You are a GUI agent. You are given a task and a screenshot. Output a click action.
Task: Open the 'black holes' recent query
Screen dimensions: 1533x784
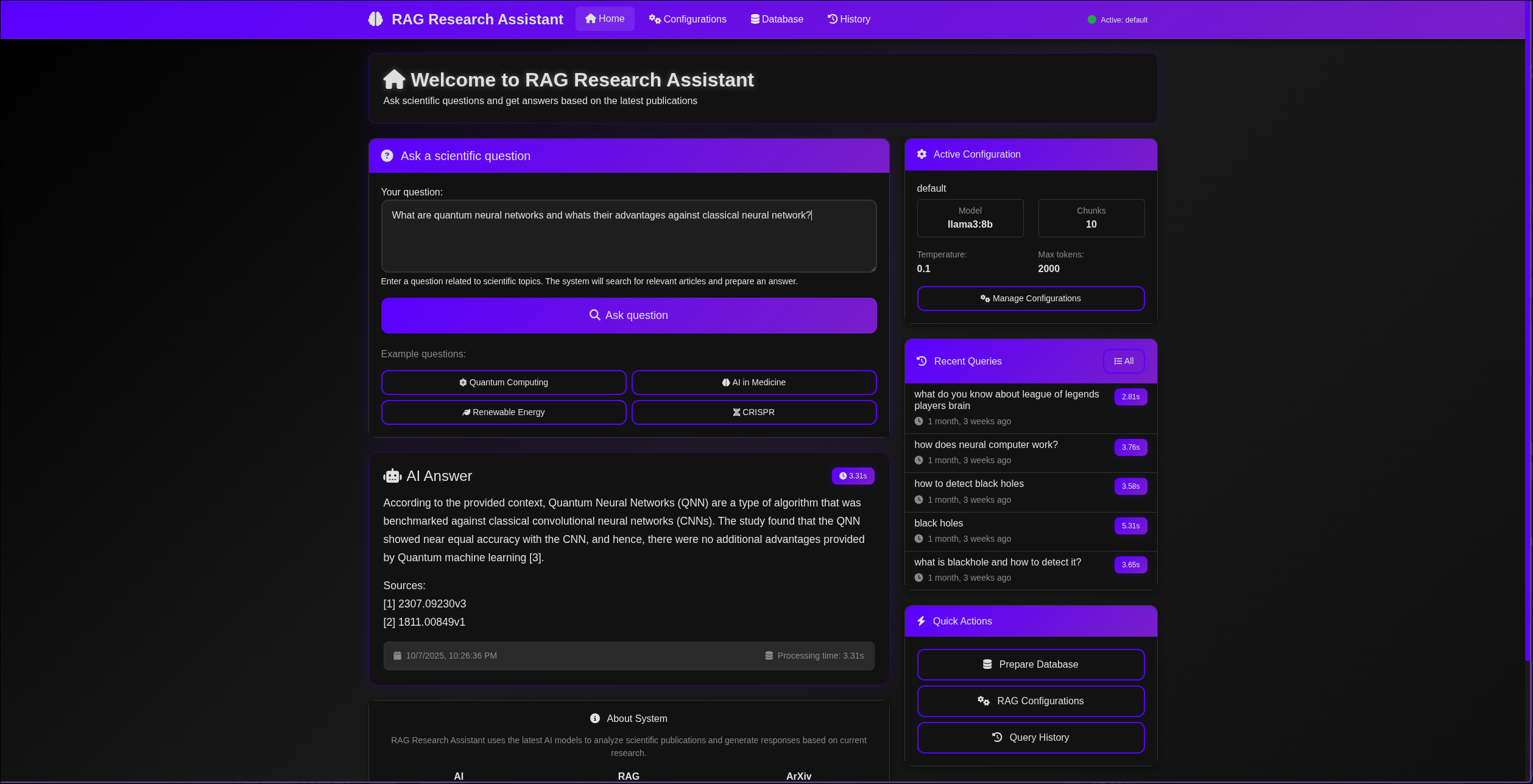pyautogui.click(x=939, y=523)
